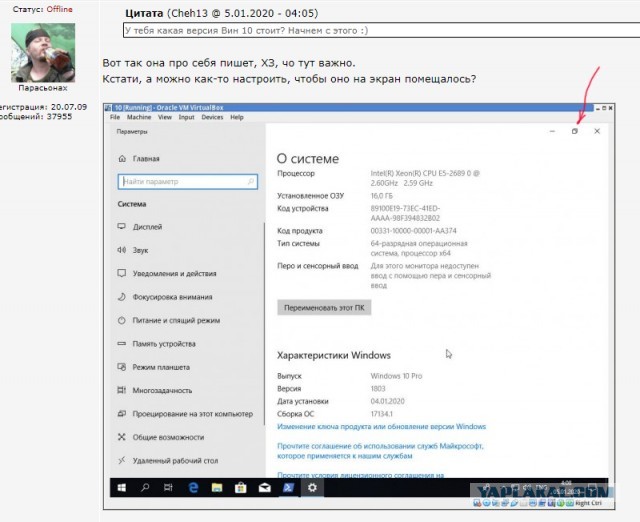640x522 pixels.
Task: Select Удаленный рабочий стол
Action: (168, 460)
